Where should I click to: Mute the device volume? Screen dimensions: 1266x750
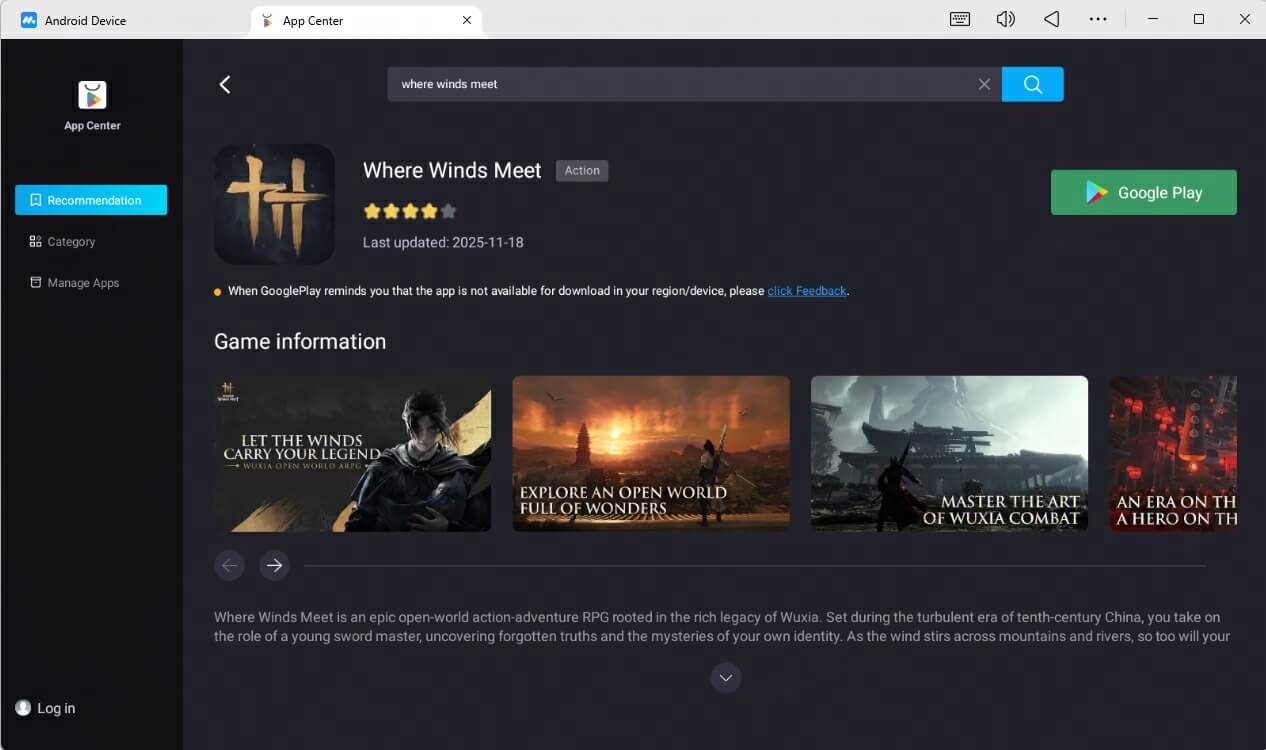pyautogui.click(x=1005, y=18)
